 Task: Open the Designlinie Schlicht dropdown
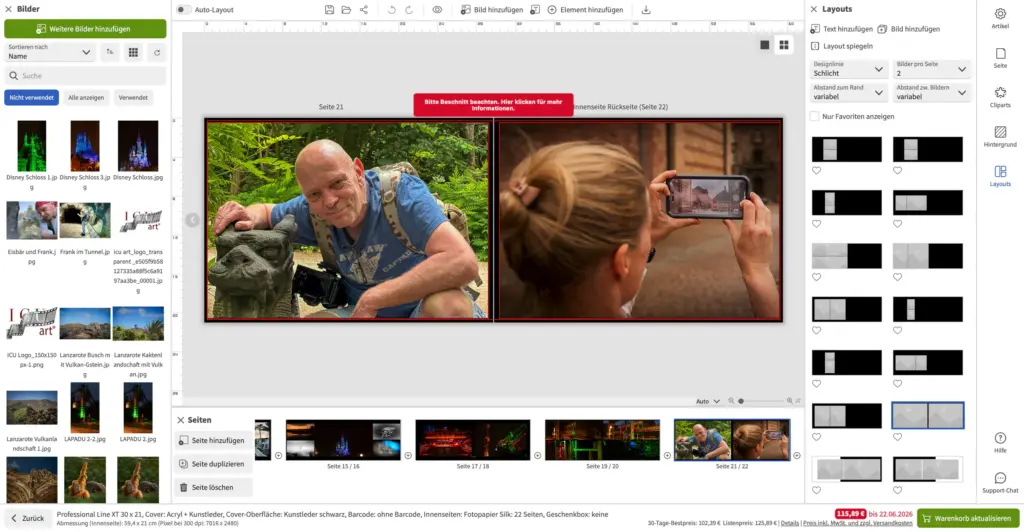[x=848, y=69]
